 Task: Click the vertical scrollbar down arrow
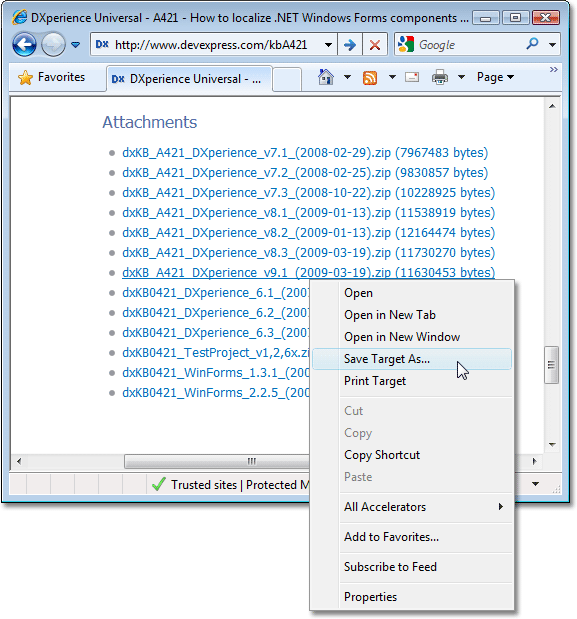pyautogui.click(x=552, y=445)
